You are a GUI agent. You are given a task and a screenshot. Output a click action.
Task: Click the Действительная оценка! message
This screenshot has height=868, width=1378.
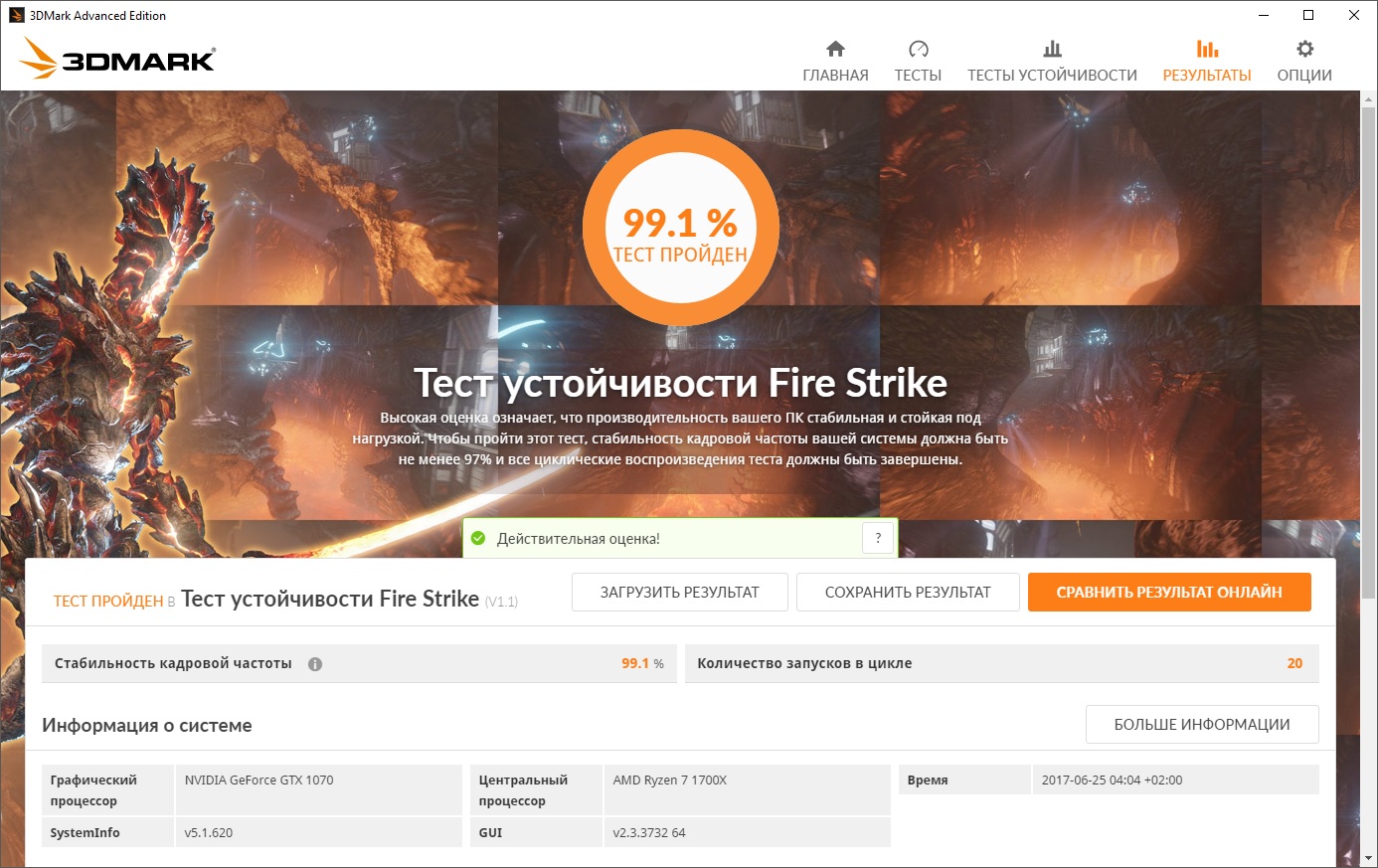579,539
